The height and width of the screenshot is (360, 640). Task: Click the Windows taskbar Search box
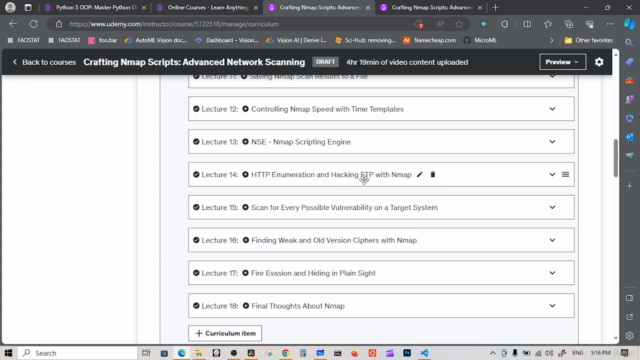[x=78, y=353]
